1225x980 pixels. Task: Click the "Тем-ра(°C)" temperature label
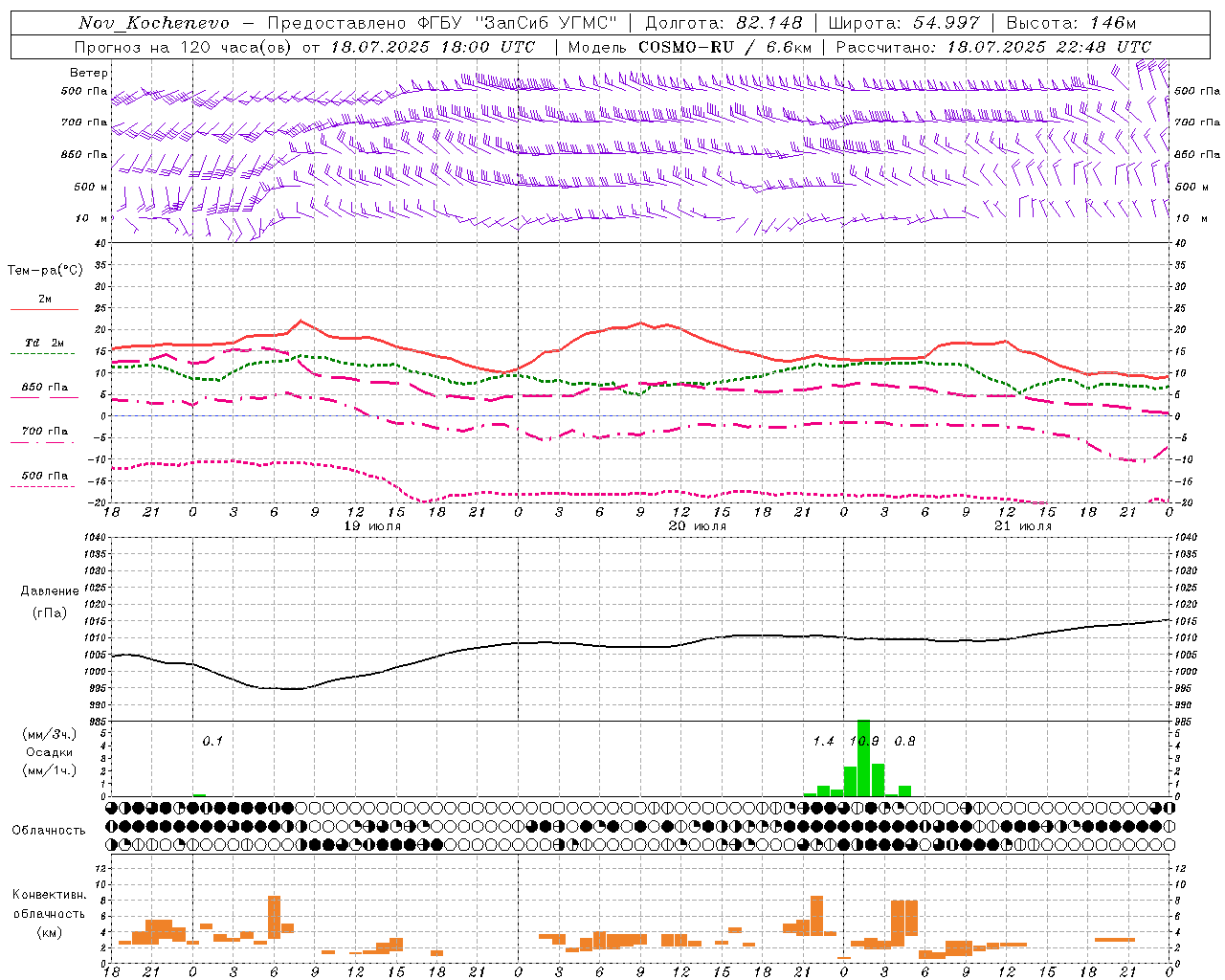pyautogui.click(x=45, y=271)
